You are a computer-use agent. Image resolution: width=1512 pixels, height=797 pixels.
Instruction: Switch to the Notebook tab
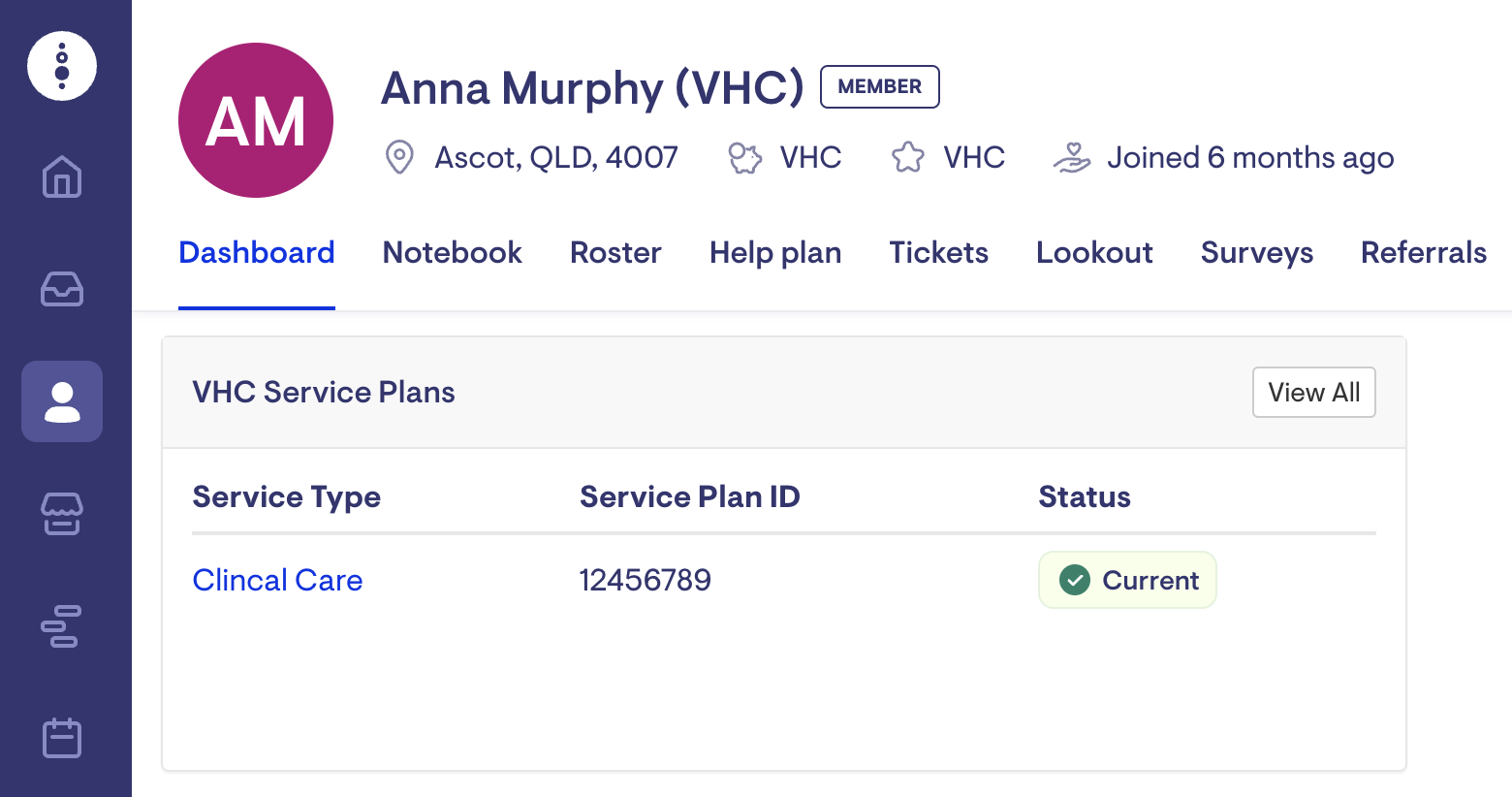click(453, 253)
